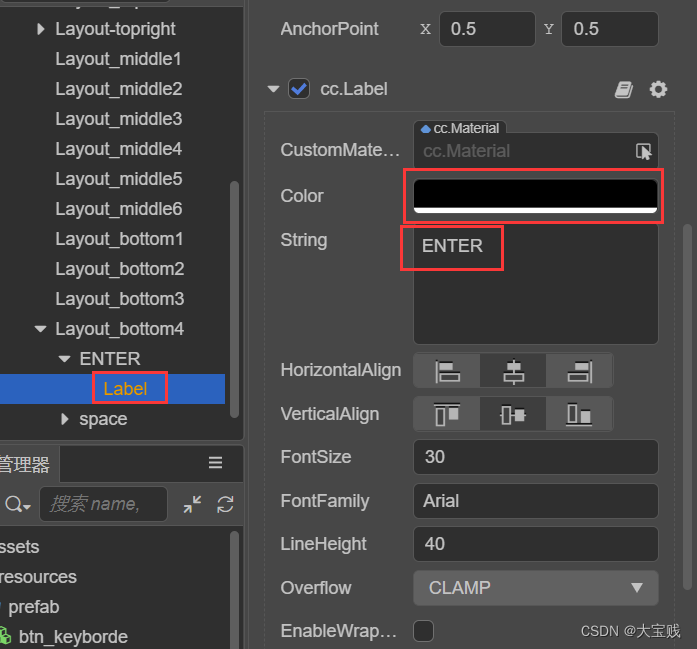The height and width of the screenshot is (649, 697).
Task: Set vertical alignment to middle
Action: [x=513, y=414]
